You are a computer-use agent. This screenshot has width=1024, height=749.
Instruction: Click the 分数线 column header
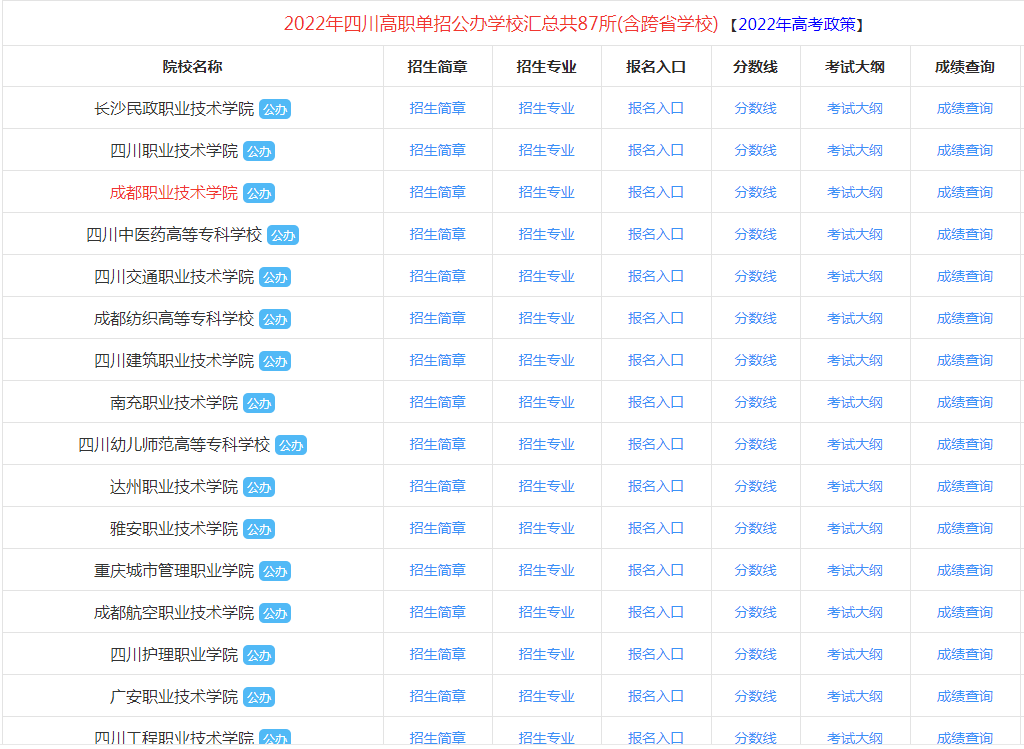pos(756,67)
